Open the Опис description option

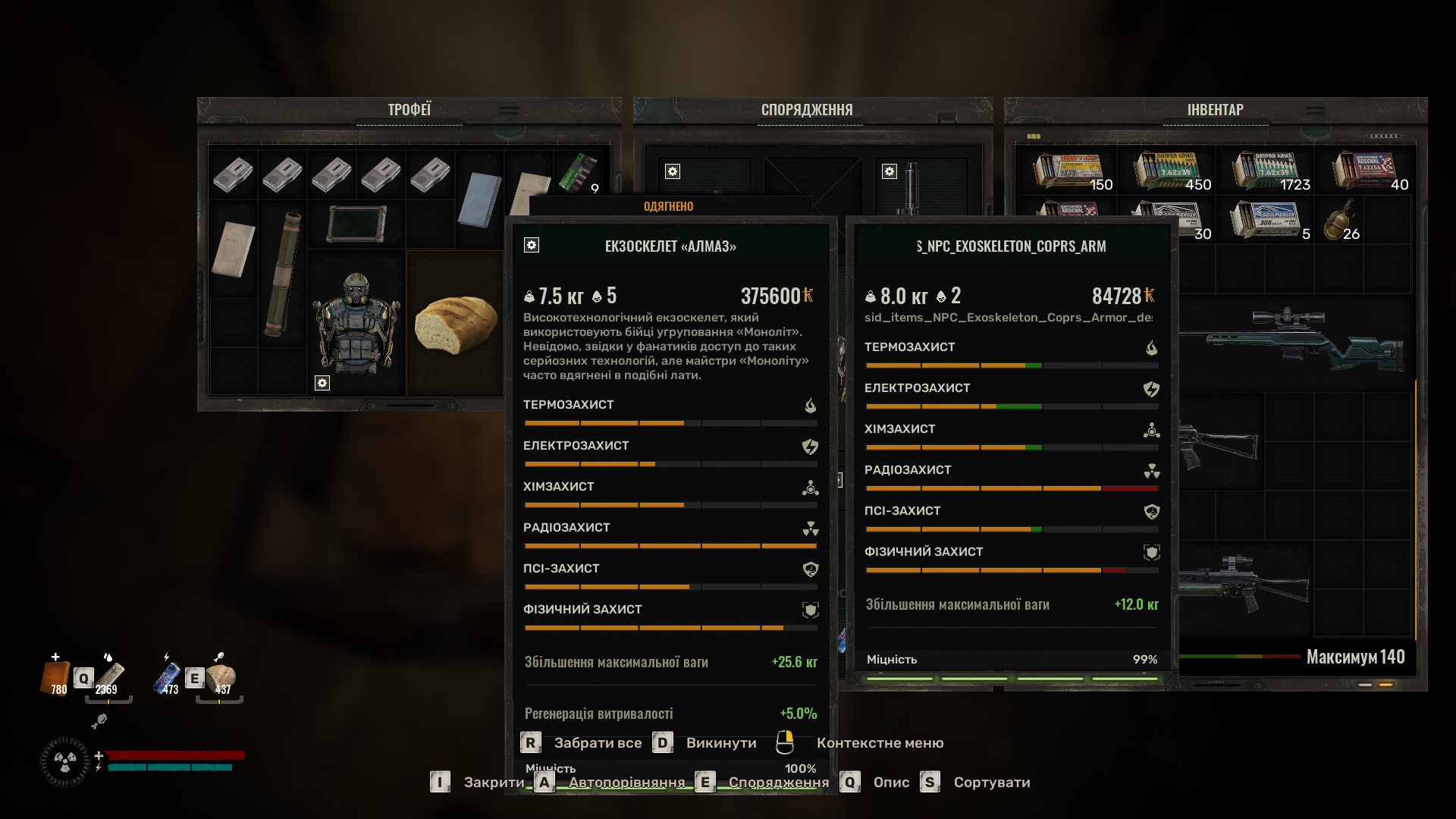[x=891, y=783]
